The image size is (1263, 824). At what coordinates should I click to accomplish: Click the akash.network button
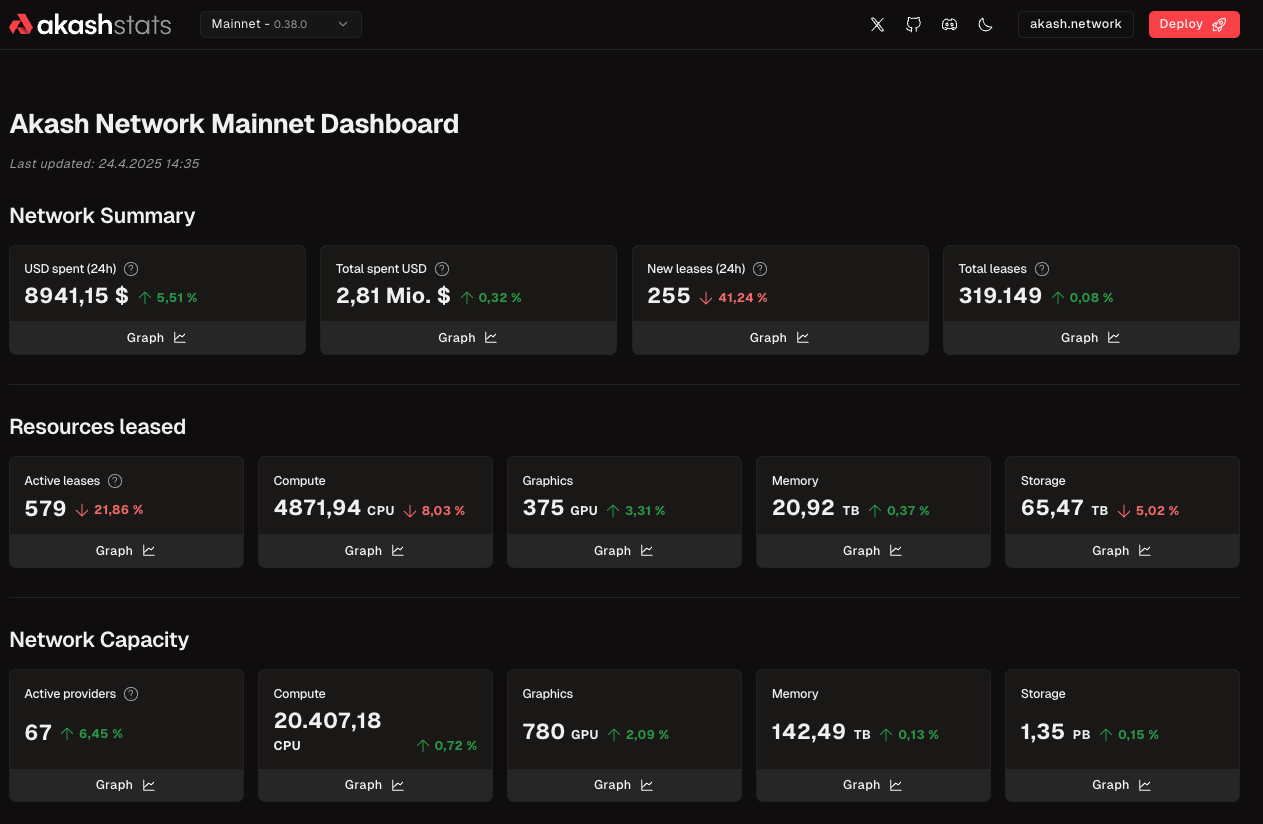click(1075, 24)
